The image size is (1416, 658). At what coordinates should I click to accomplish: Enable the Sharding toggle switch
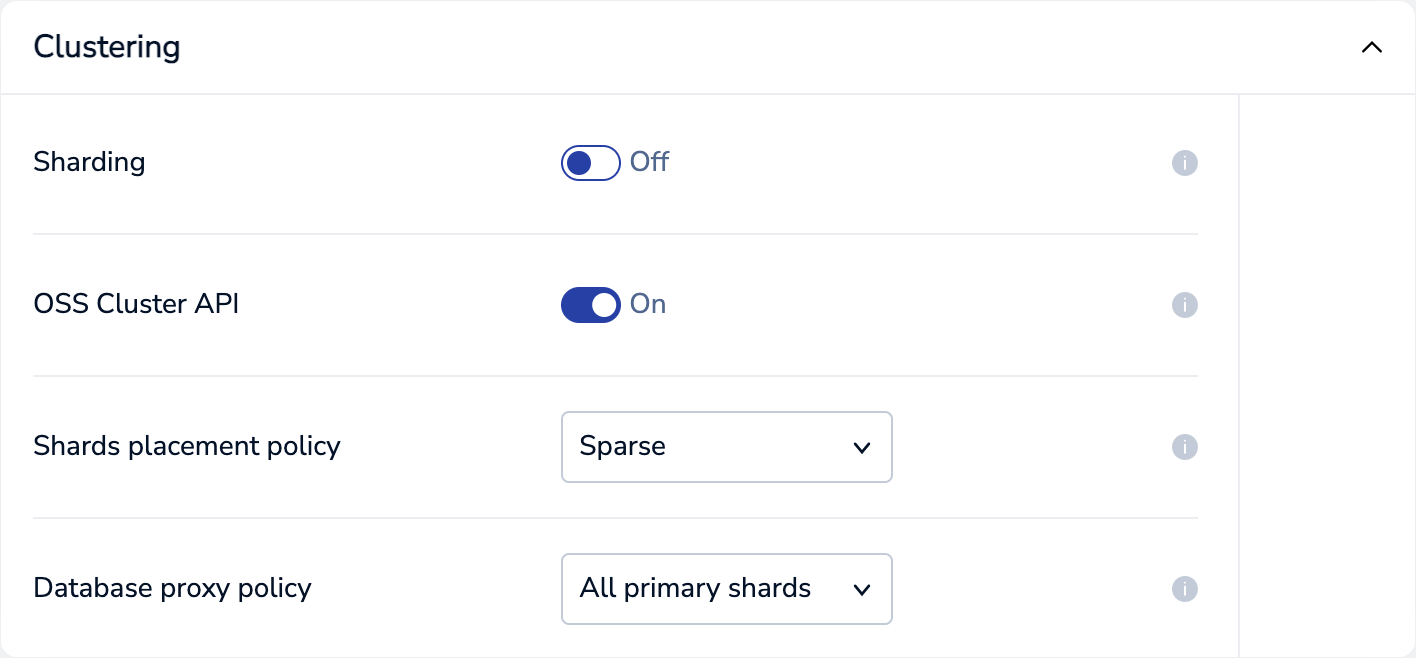(590, 162)
